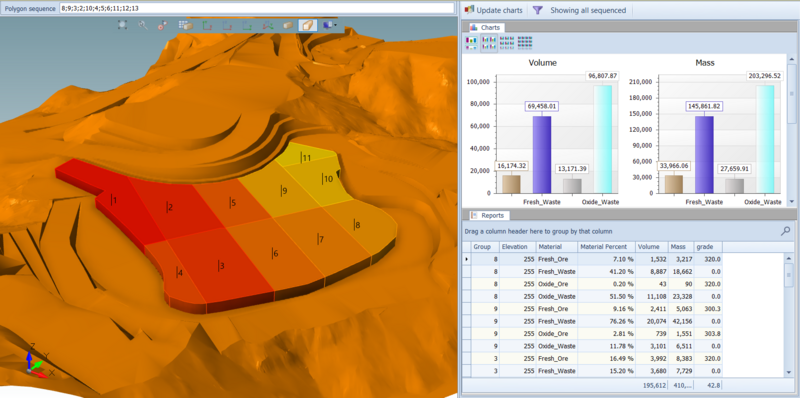The width and height of the screenshot is (800, 398).
Task: Open the monitor display options dropdown
Action: (329, 24)
